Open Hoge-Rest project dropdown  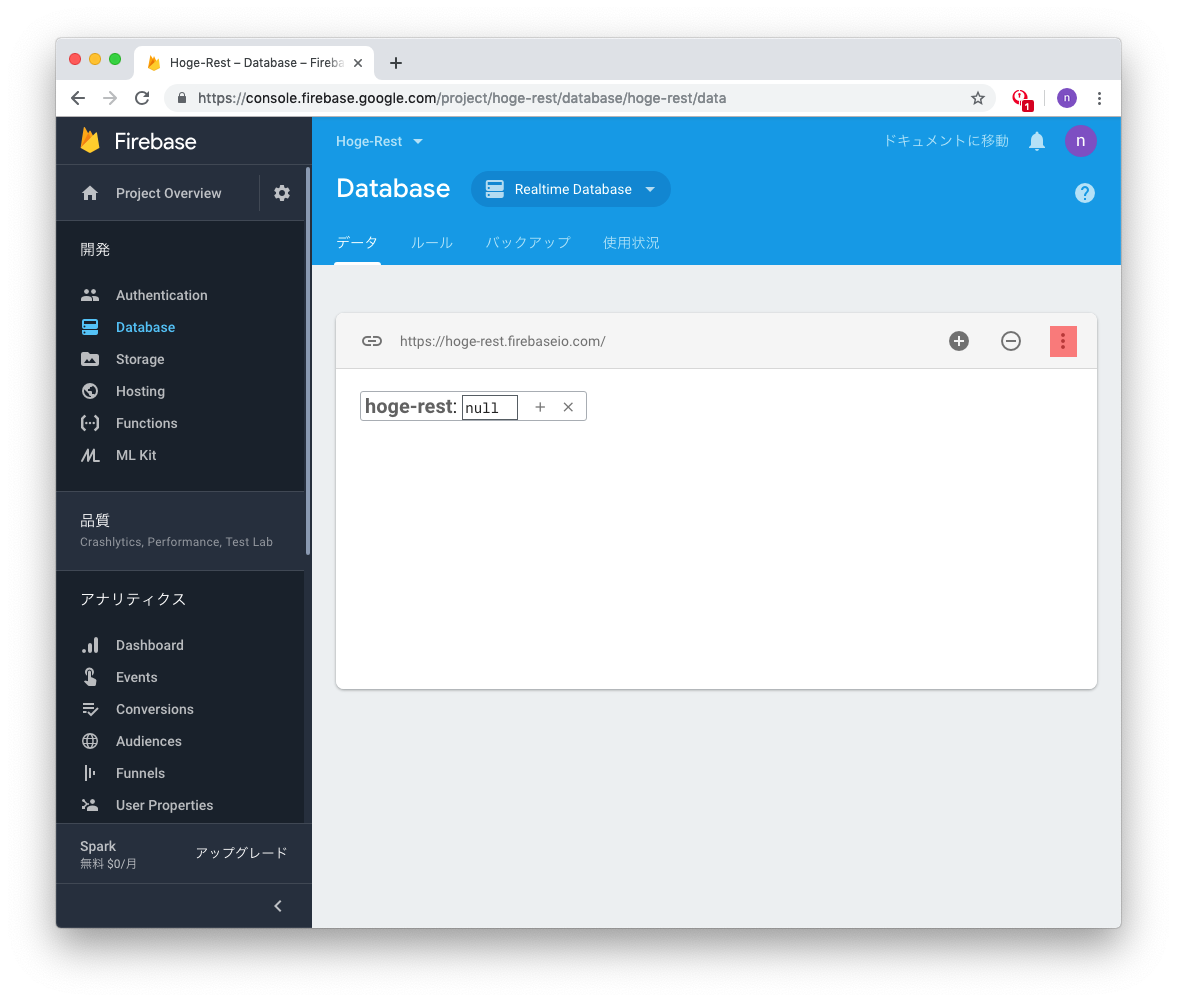pos(379,141)
